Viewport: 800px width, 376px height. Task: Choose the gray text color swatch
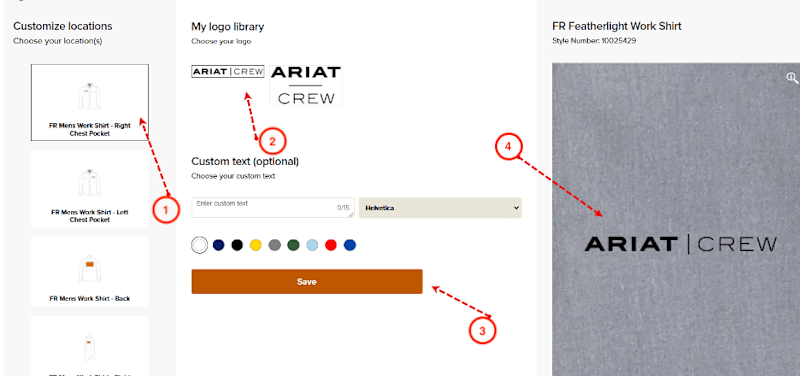(x=274, y=245)
